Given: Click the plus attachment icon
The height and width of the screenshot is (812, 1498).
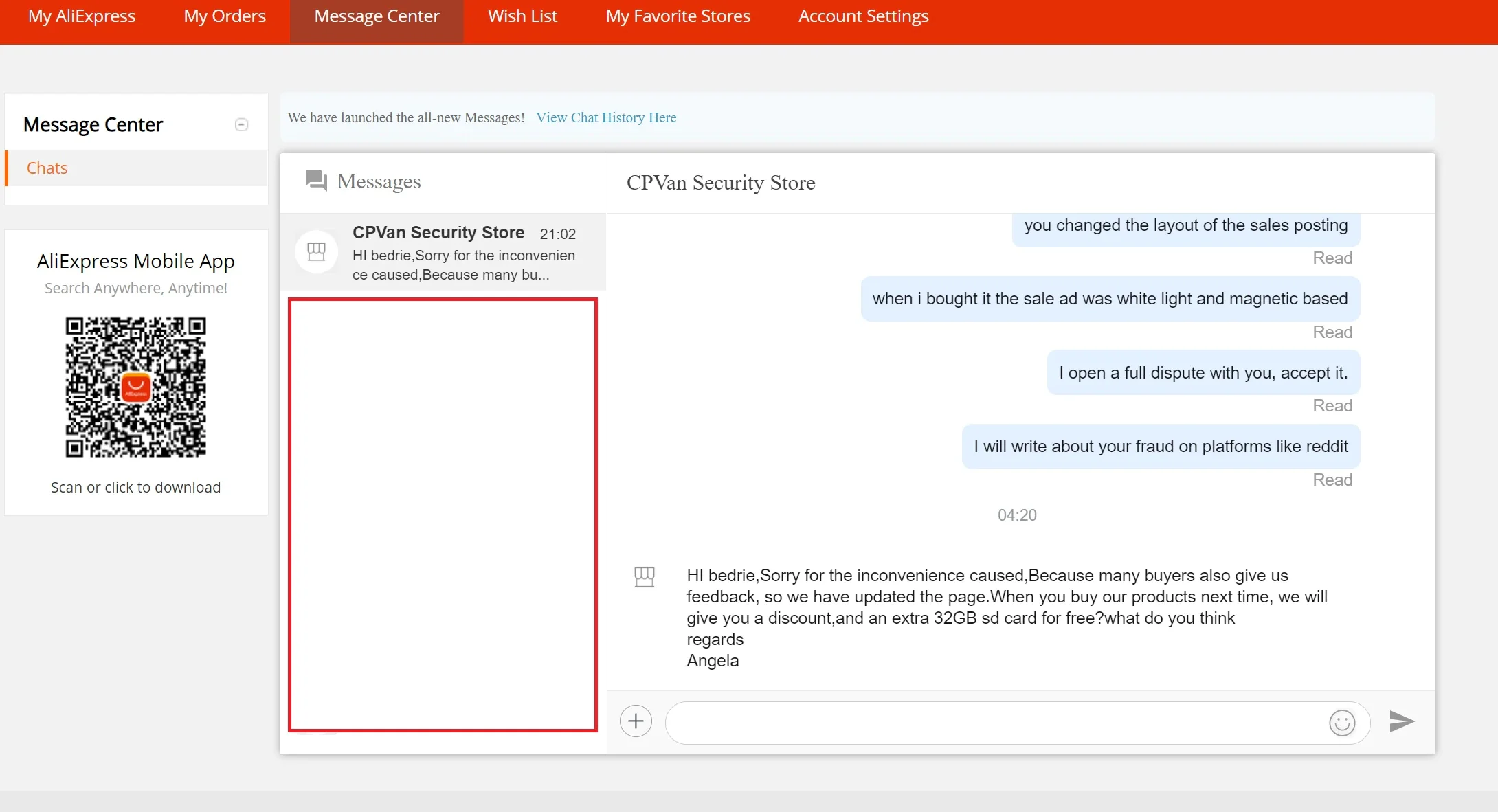Looking at the screenshot, I should pyautogui.click(x=636, y=721).
